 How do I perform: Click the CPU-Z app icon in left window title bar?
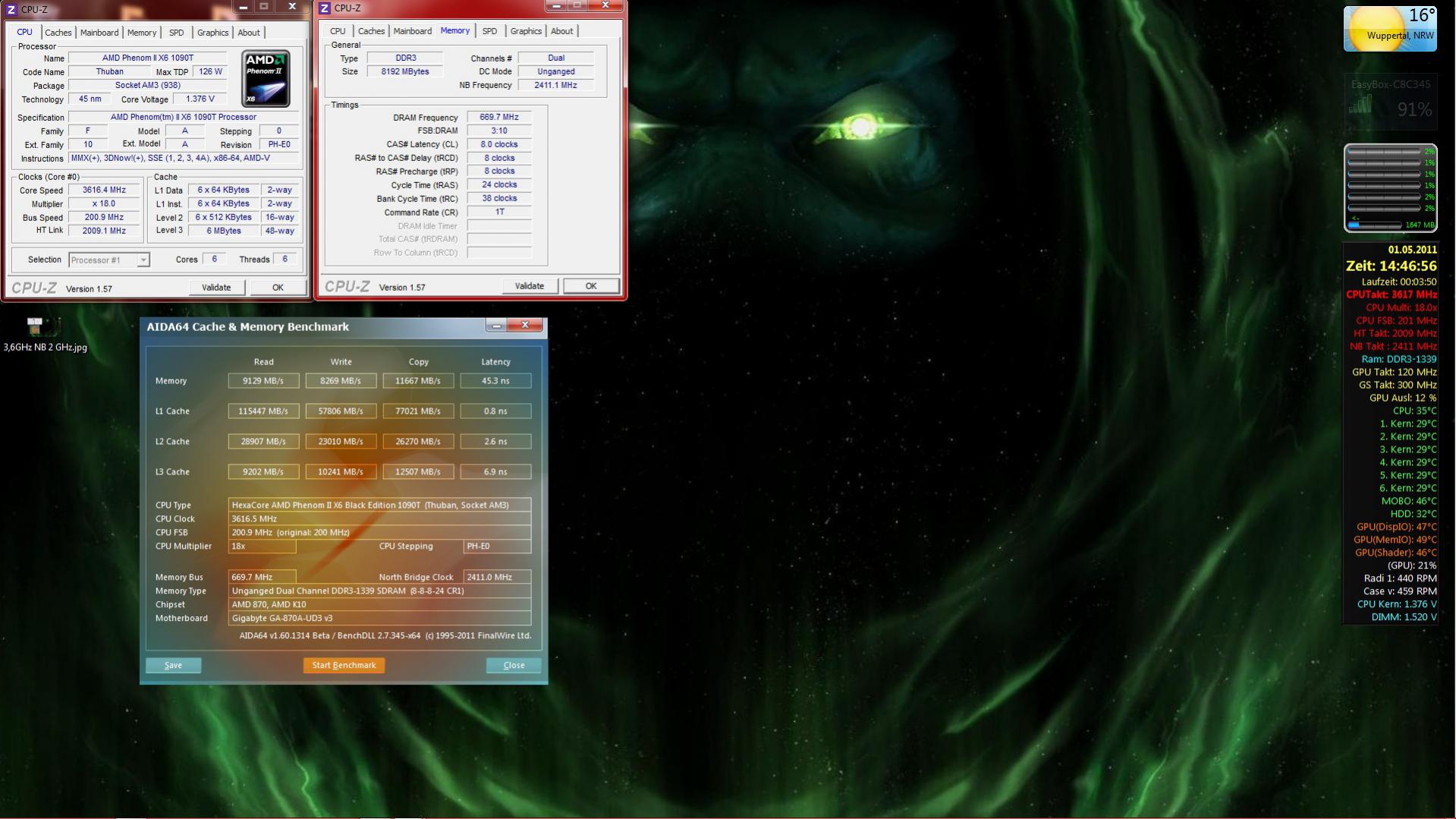pyautogui.click(x=12, y=9)
